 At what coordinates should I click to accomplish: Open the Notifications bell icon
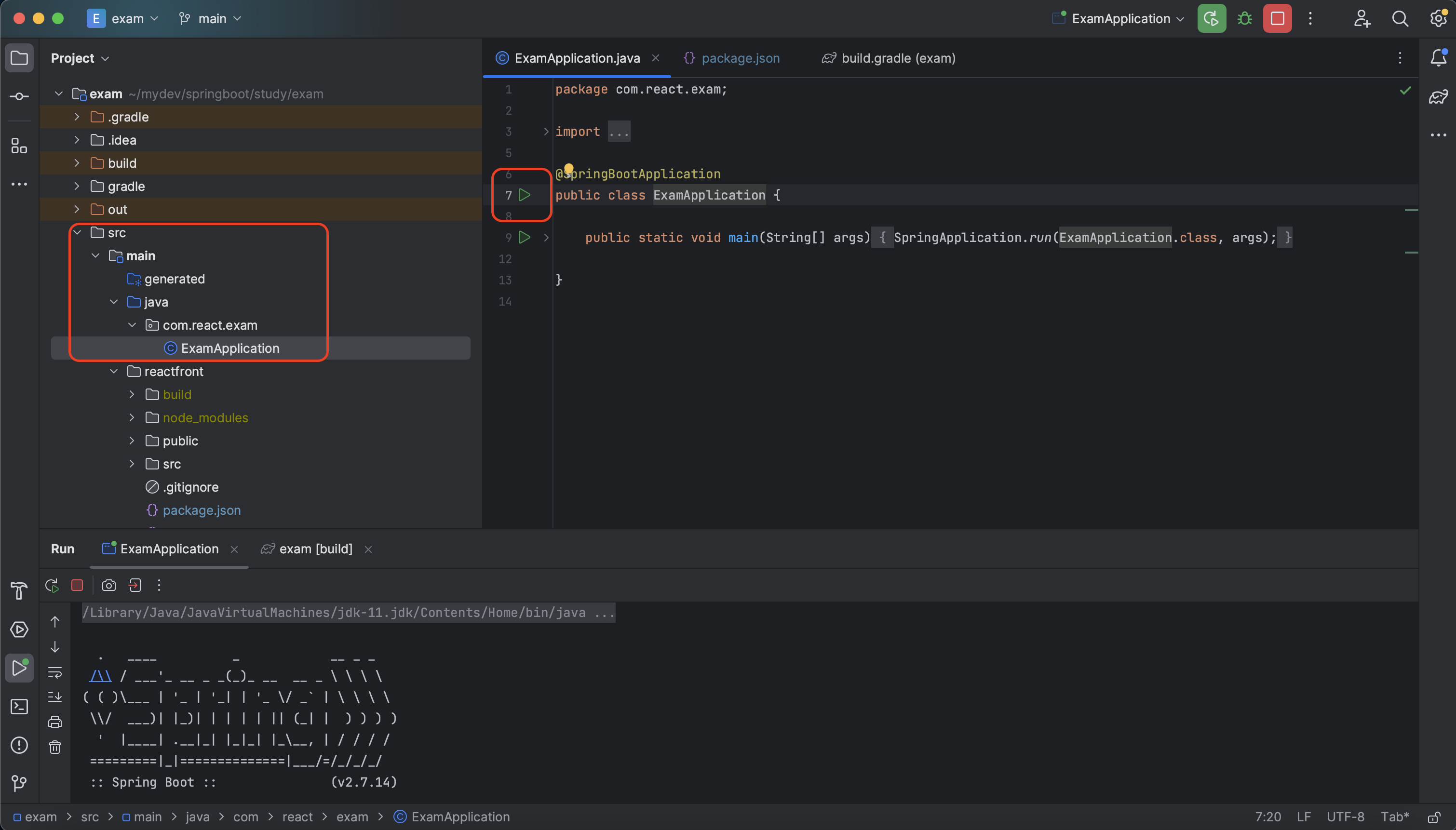[1438, 57]
